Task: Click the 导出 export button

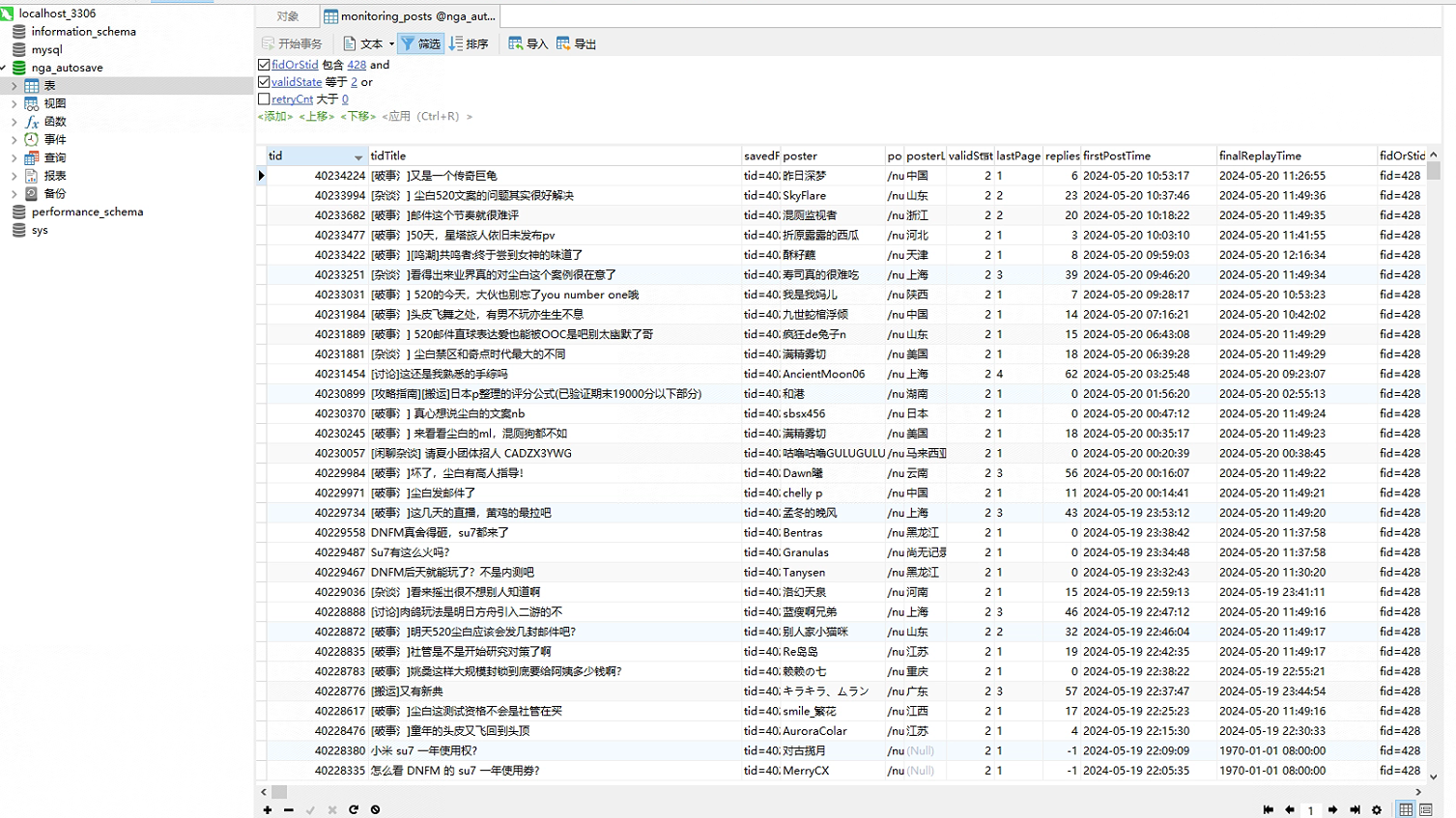Action: pos(576,43)
